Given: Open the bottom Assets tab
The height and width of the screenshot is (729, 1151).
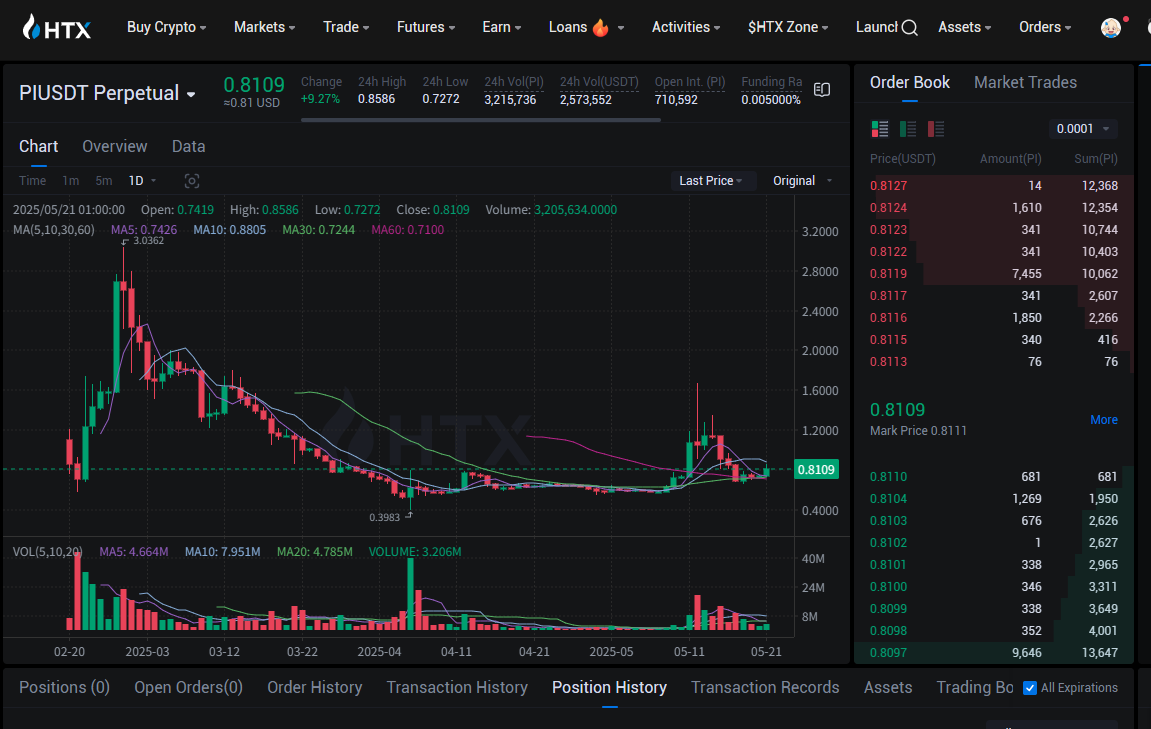Looking at the screenshot, I should (x=887, y=687).
